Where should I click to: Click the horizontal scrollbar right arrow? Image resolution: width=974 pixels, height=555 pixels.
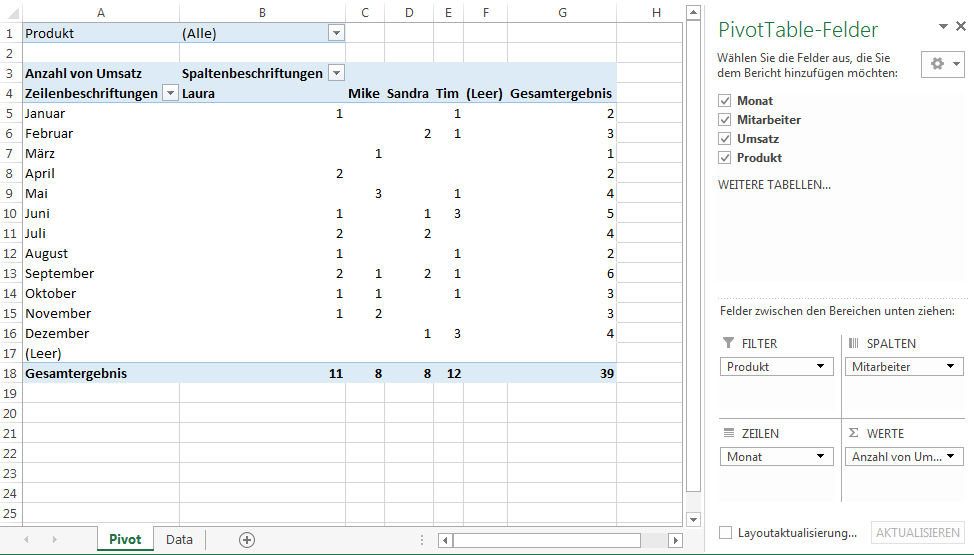coord(675,540)
